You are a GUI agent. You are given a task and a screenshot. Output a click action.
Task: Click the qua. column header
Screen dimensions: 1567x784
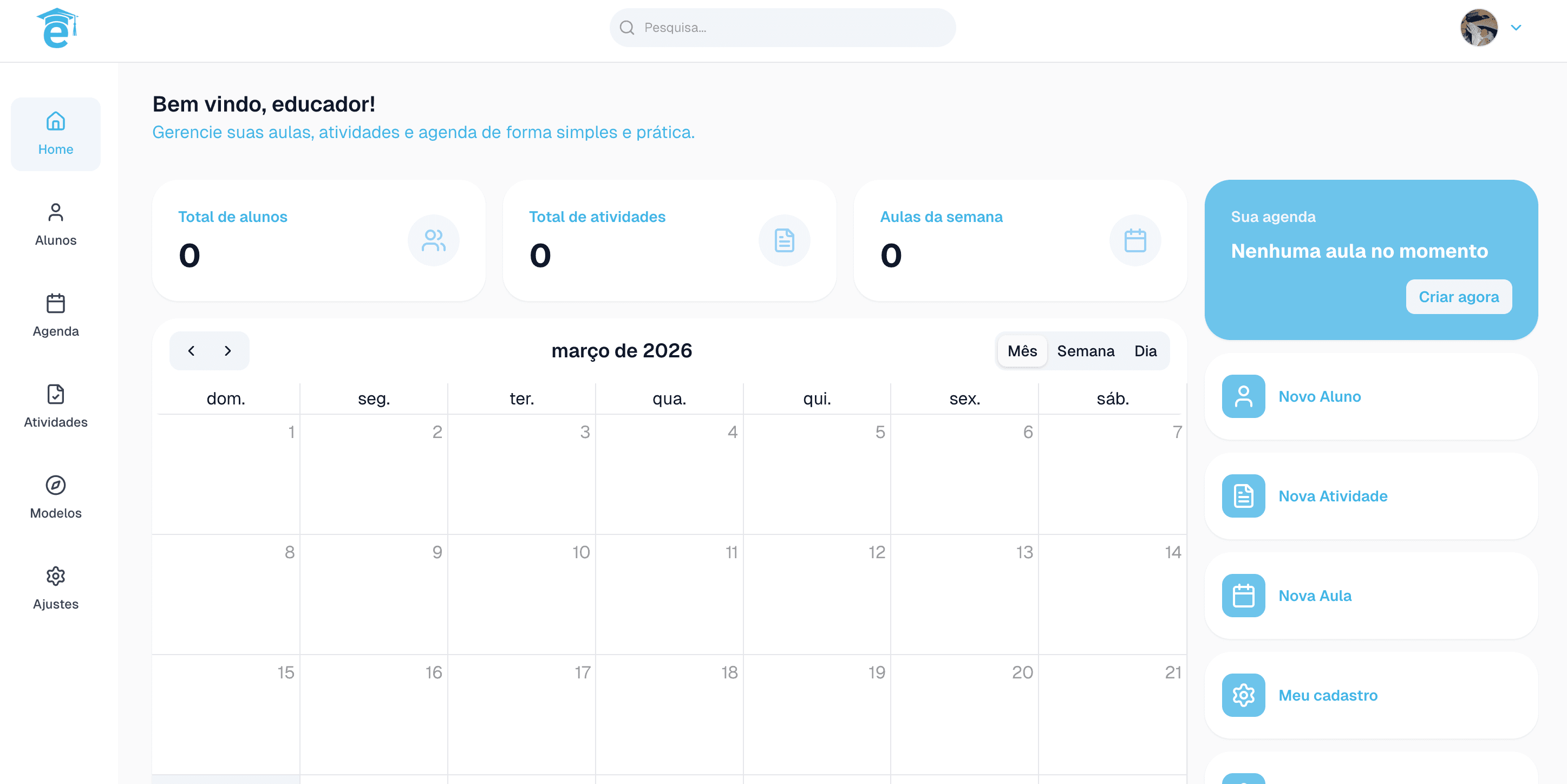click(x=669, y=399)
